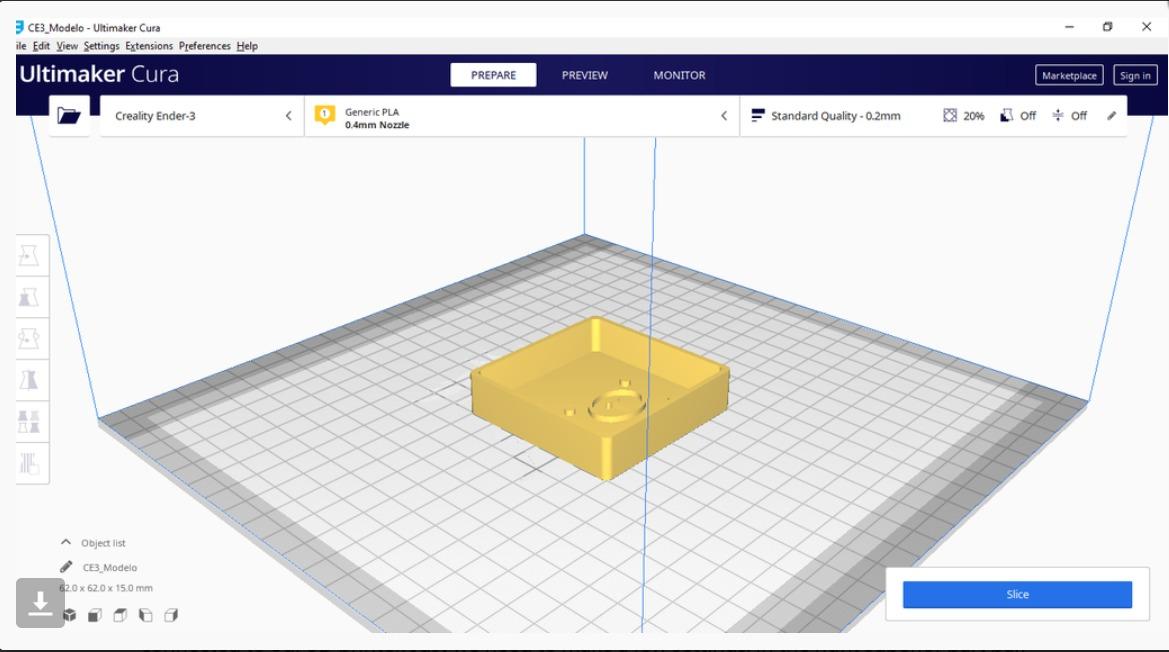Image resolution: width=1169 pixels, height=652 pixels.
Task: Expand the Creality Ender-3 printer selector
Action: (201, 115)
